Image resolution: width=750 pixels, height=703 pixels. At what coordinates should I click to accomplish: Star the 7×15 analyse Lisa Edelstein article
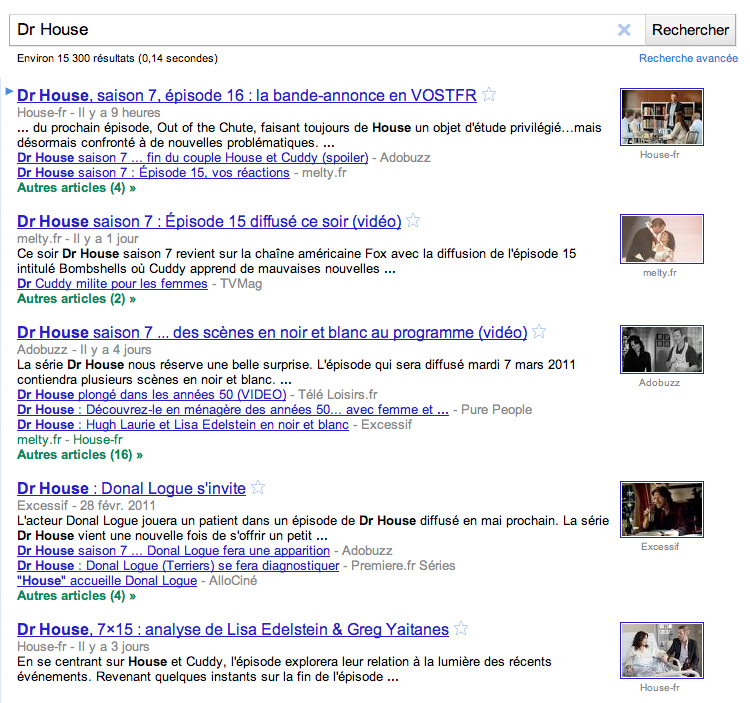coord(461,628)
